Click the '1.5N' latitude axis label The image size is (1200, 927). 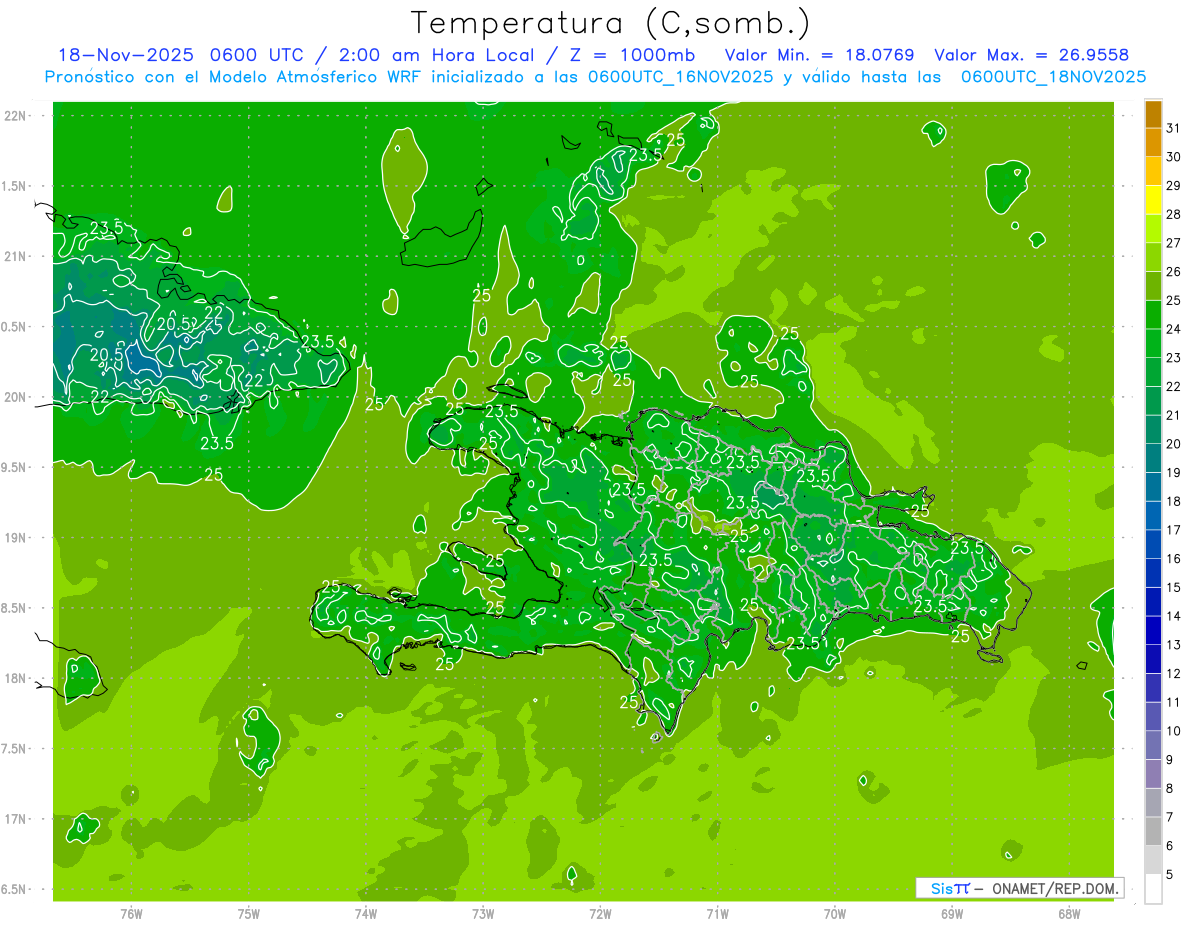15,186
